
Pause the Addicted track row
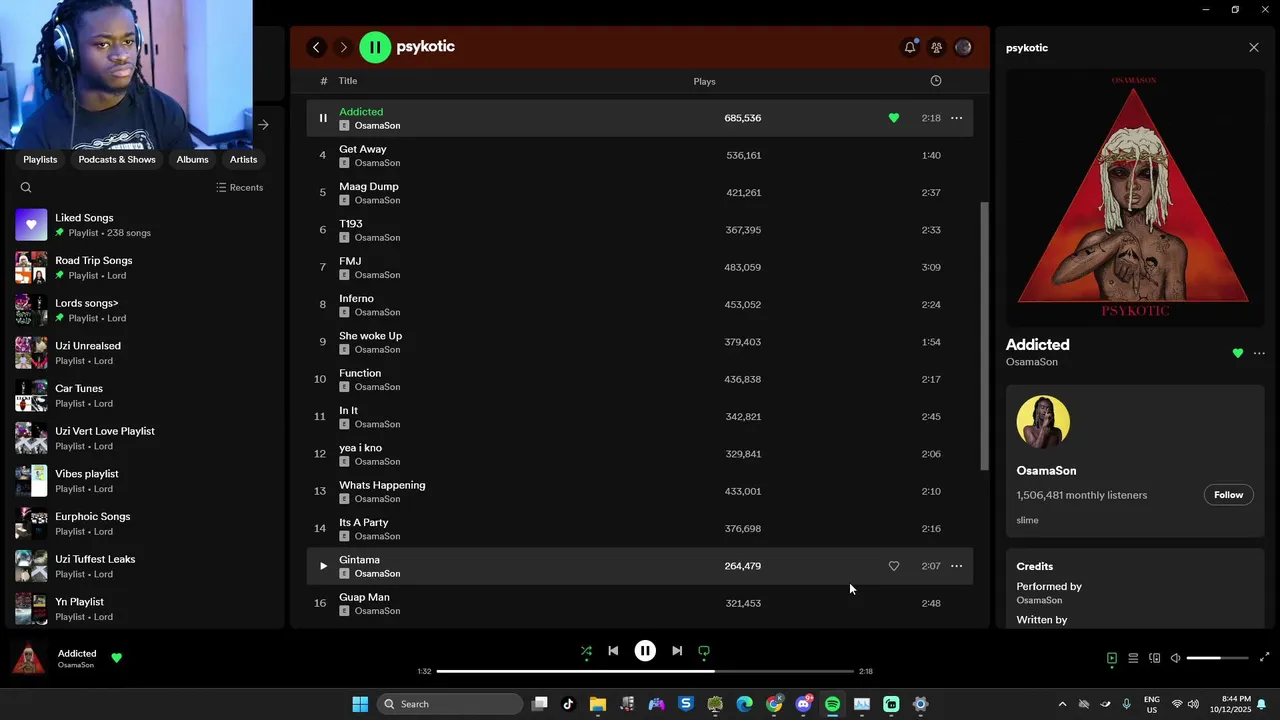tap(322, 118)
